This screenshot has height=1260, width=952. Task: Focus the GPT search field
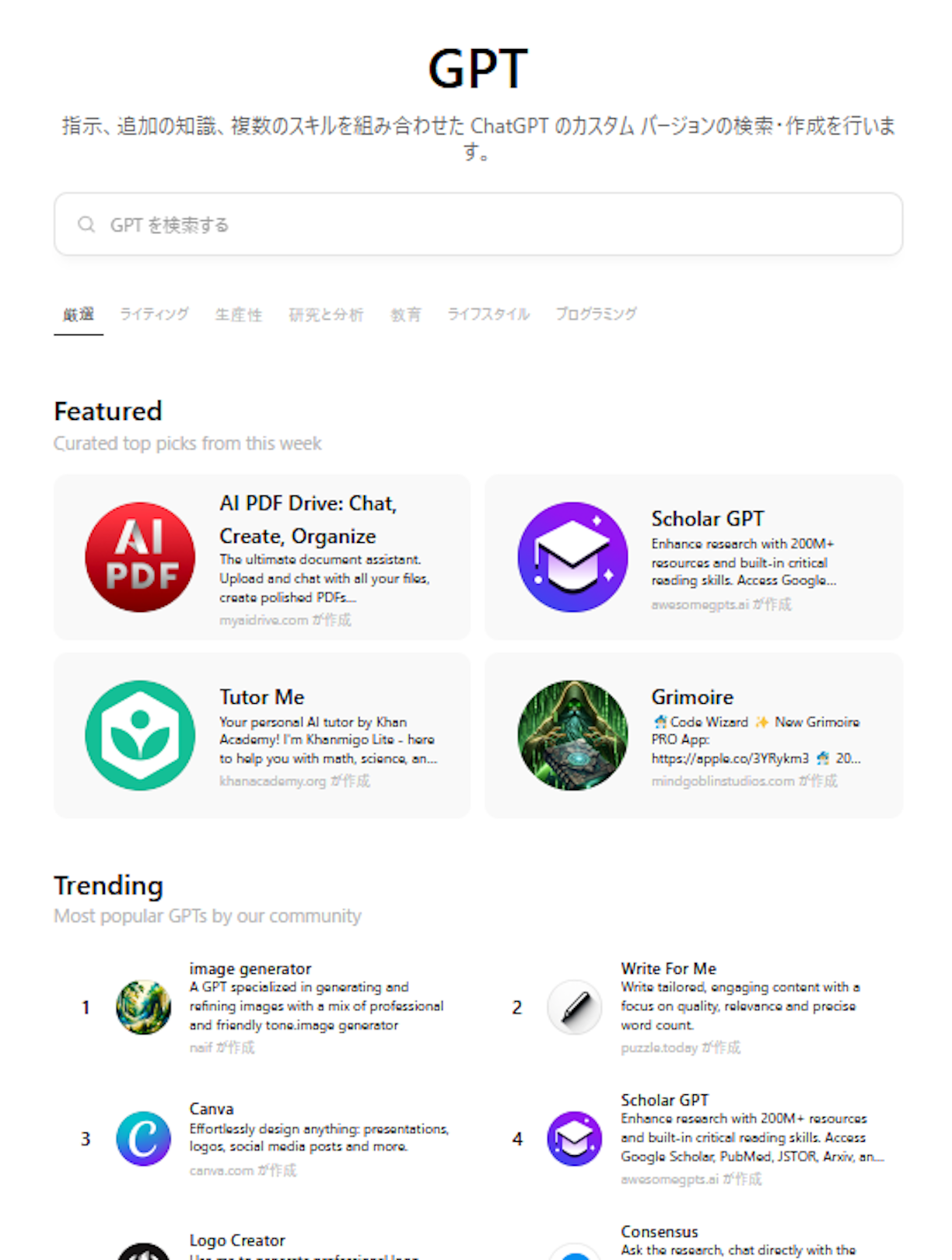pos(478,225)
